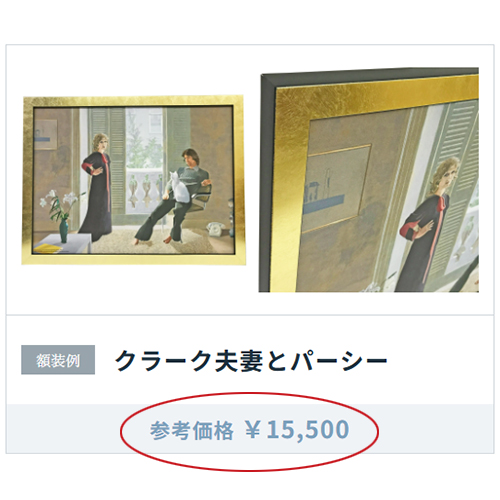Click the gold frame border of the left painting

click(133, 101)
